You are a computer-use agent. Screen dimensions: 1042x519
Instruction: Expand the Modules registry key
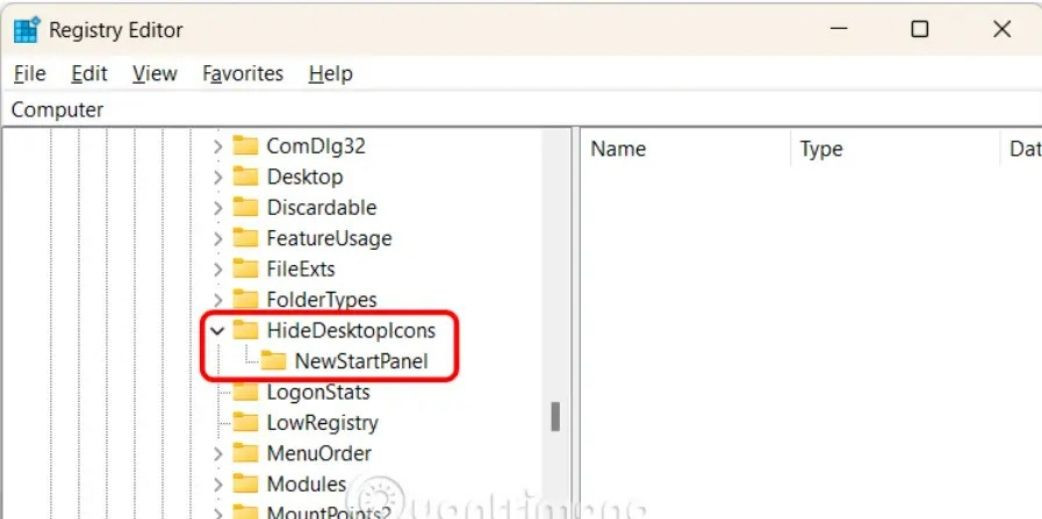[x=218, y=485]
